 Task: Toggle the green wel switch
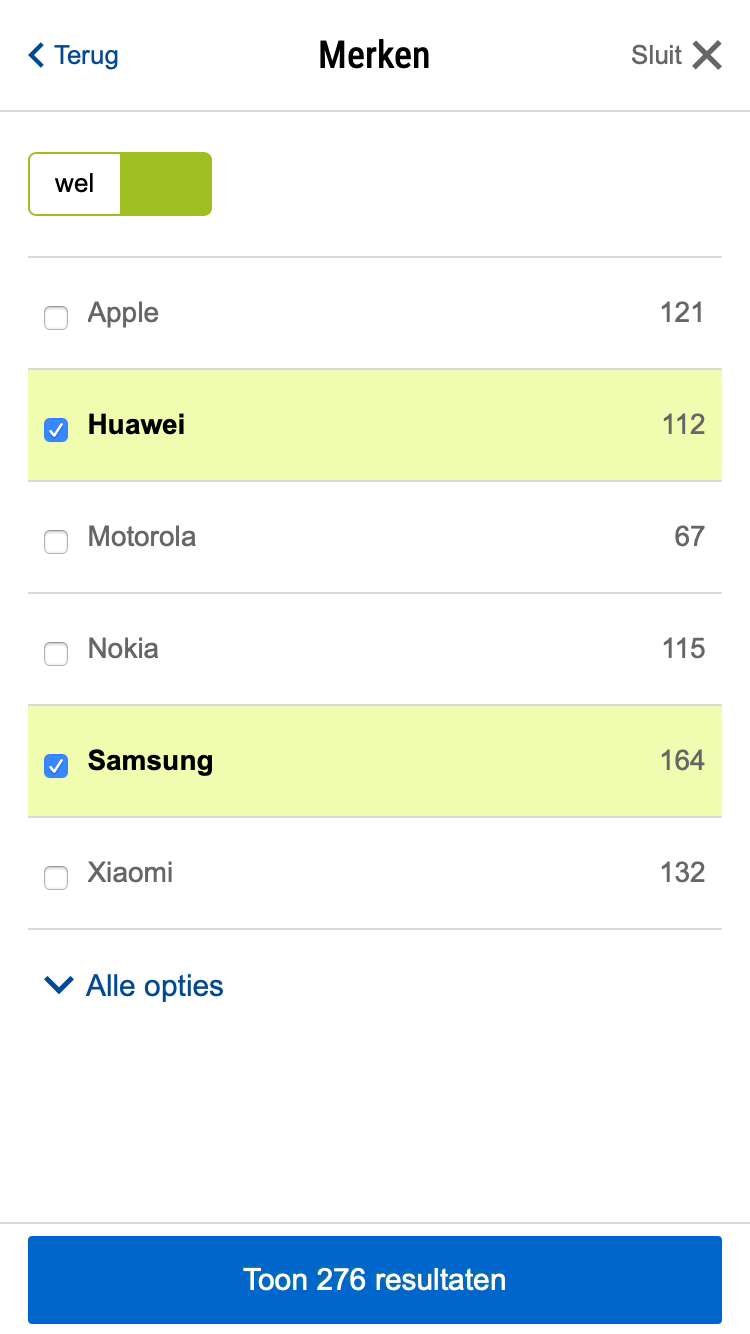click(x=120, y=184)
